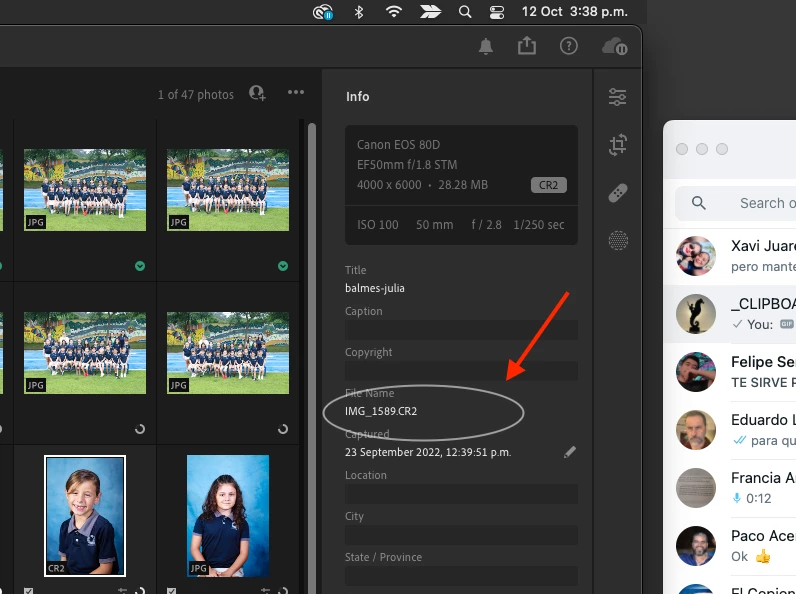Click the file name IMG_1589.CR2
Viewport: 796px width, 594px height.
(381, 411)
